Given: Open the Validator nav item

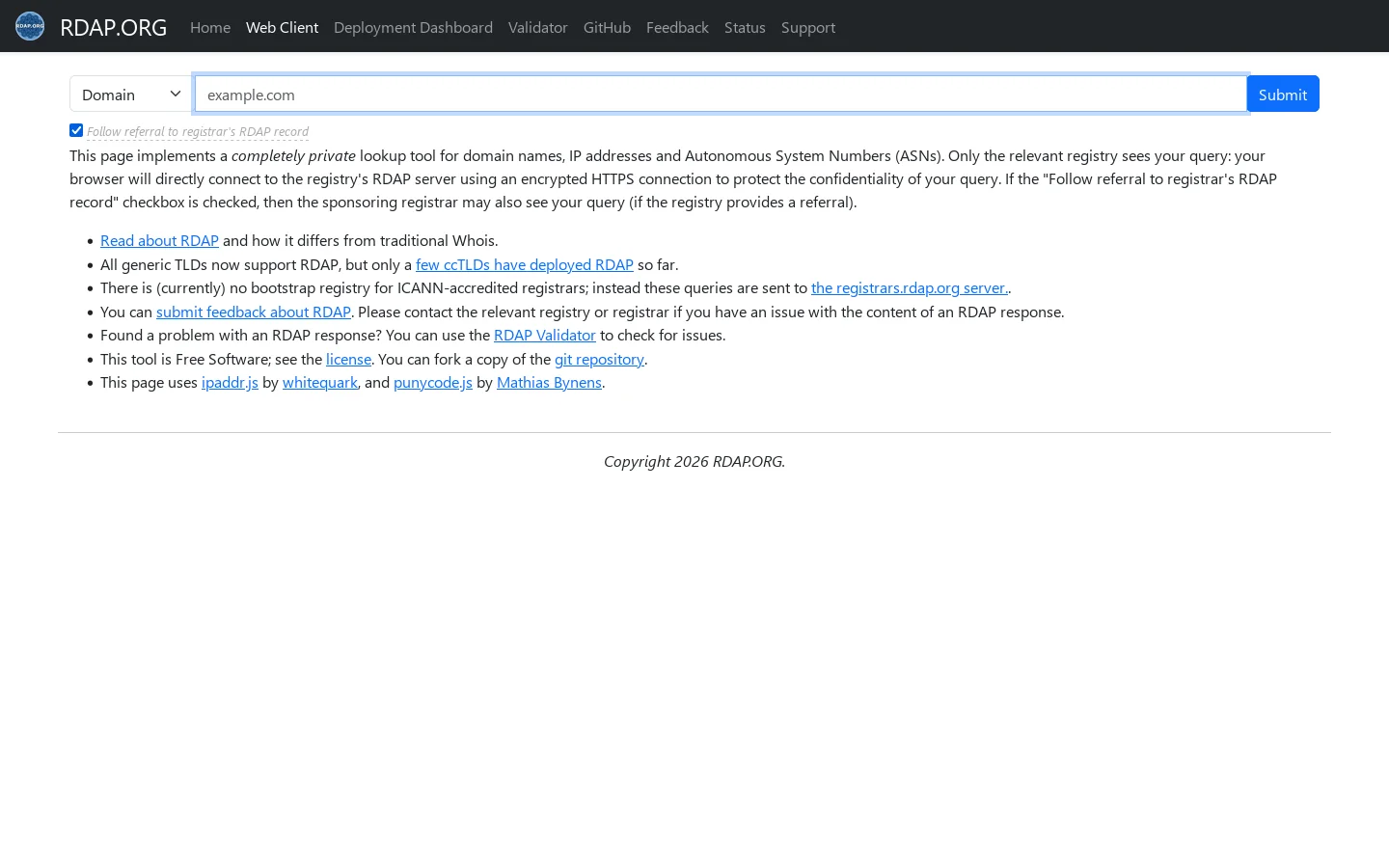Looking at the screenshot, I should [x=538, y=27].
